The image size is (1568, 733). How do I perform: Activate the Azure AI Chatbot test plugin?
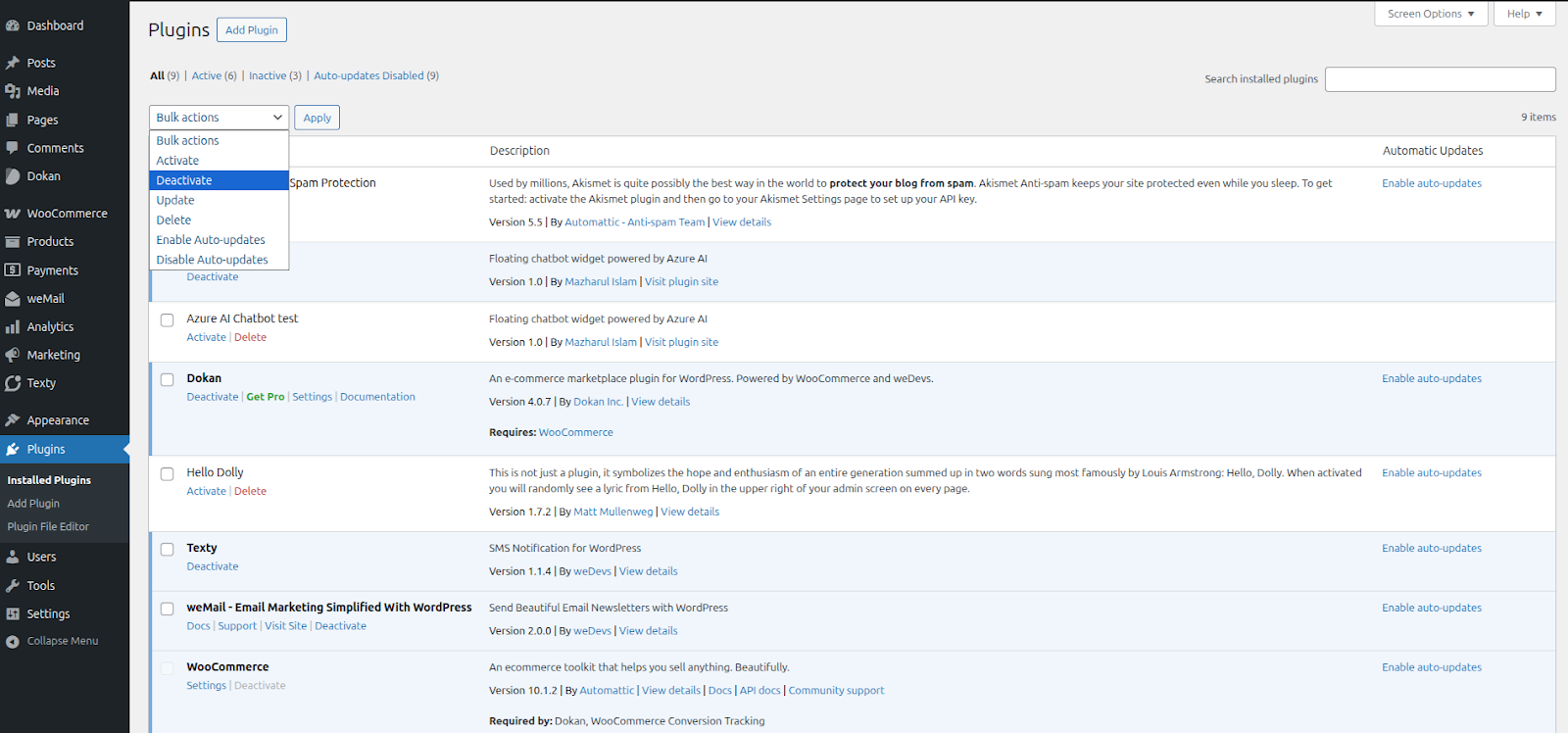click(206, 337)
